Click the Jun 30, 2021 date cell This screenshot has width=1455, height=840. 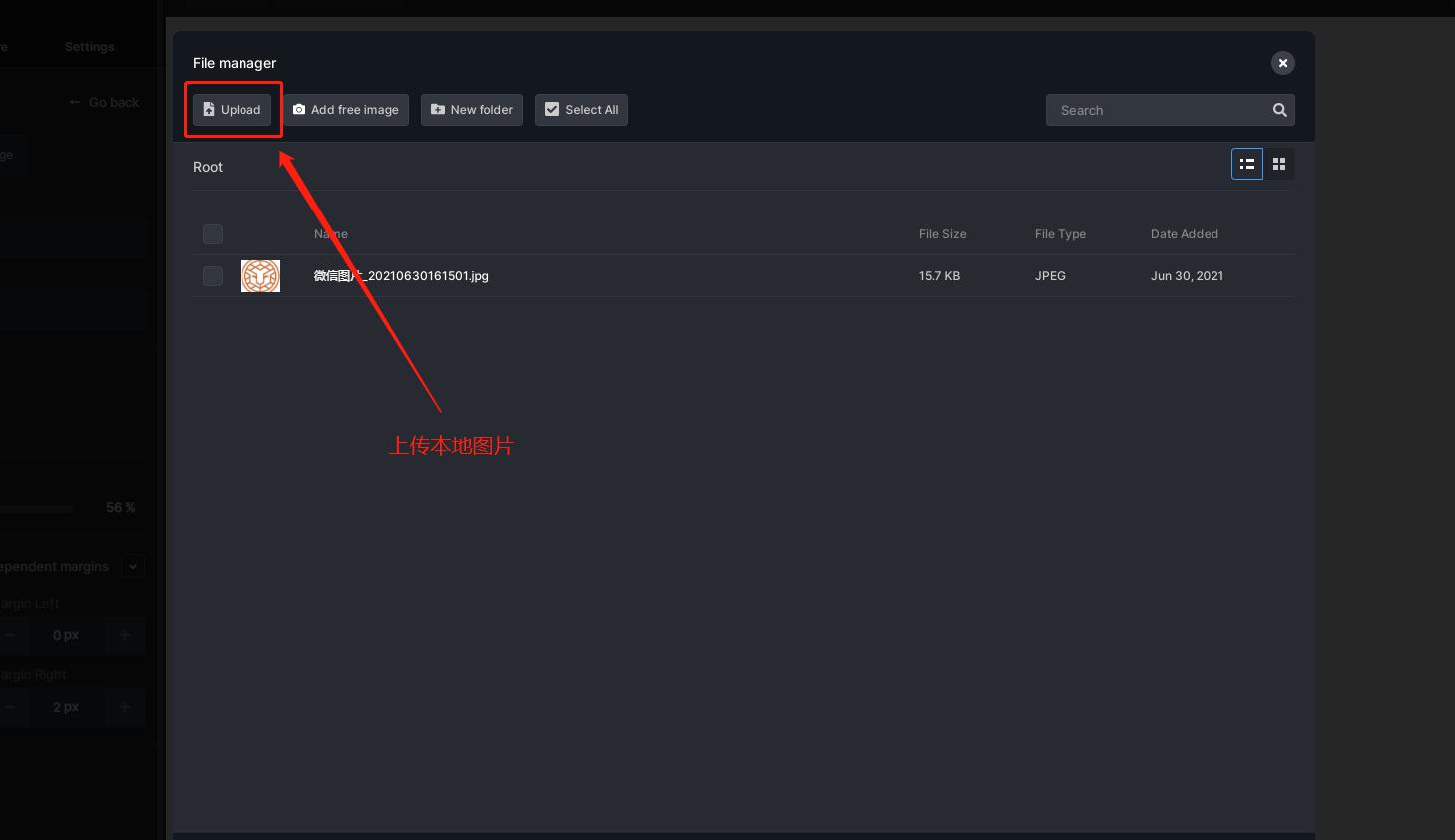coord(1187,276)
